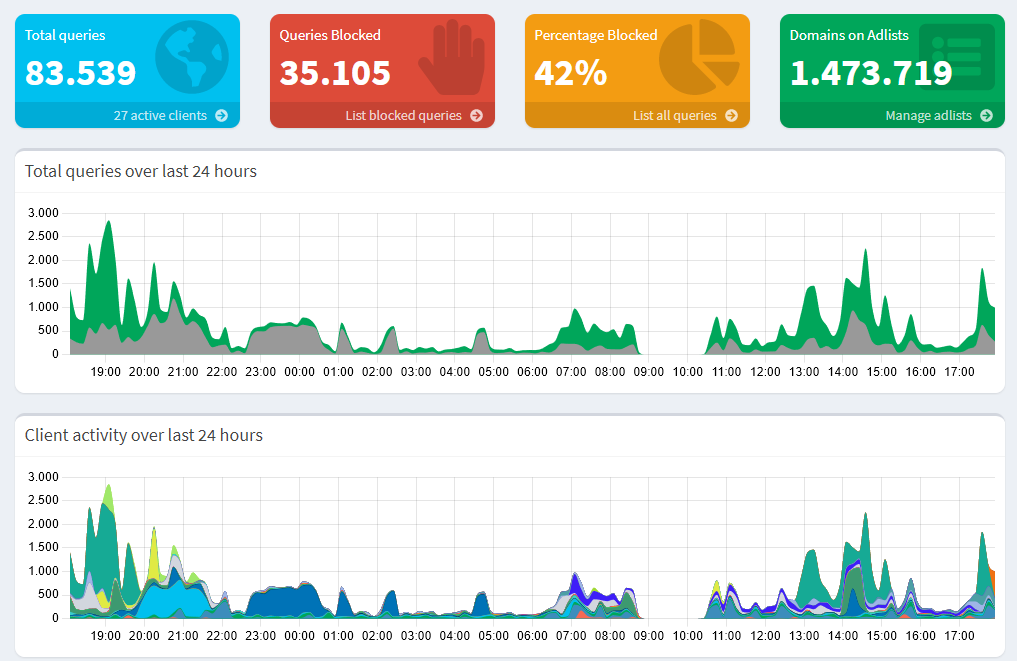Click the 19:00 peak in Total queries chart
Viewport: 1017px width, 661px height.
click(108, 222)
